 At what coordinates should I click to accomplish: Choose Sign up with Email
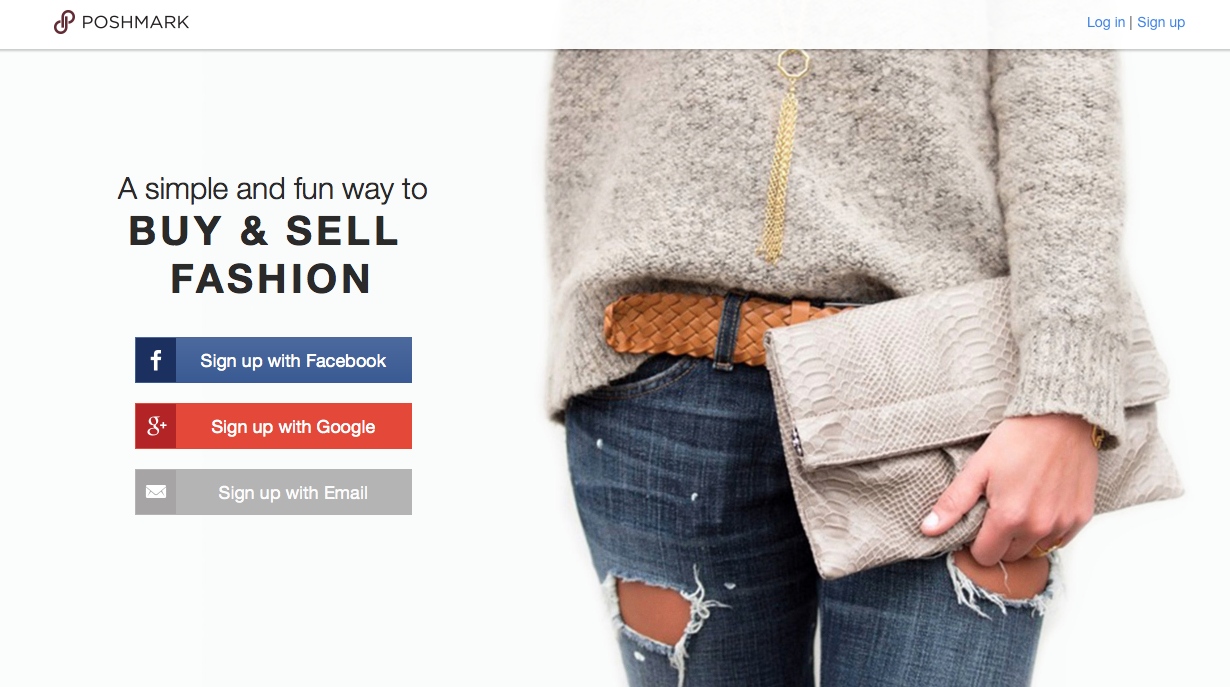click(273, 492)
